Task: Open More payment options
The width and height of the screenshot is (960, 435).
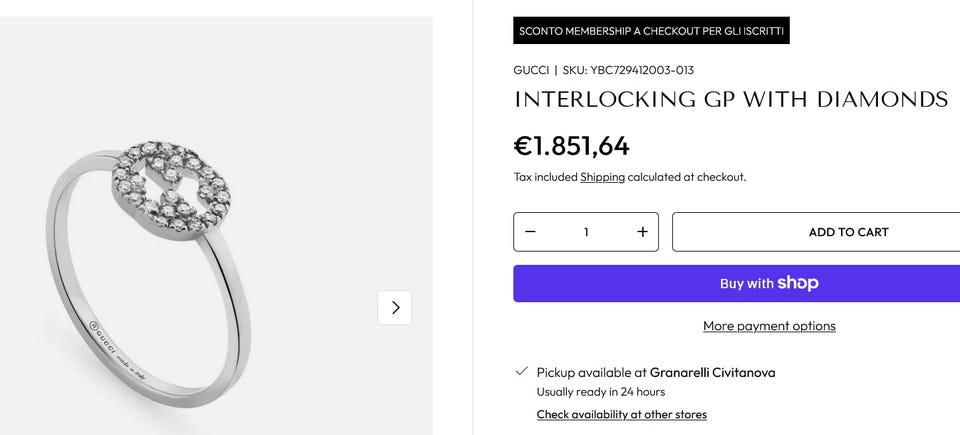Action: (x=768, y=326)
